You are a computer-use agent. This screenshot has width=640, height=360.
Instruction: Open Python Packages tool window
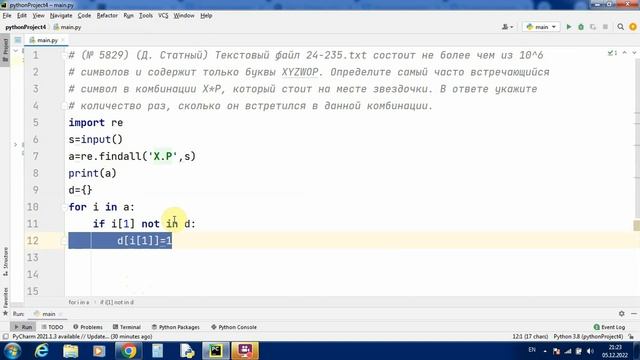tap(176, 327)
